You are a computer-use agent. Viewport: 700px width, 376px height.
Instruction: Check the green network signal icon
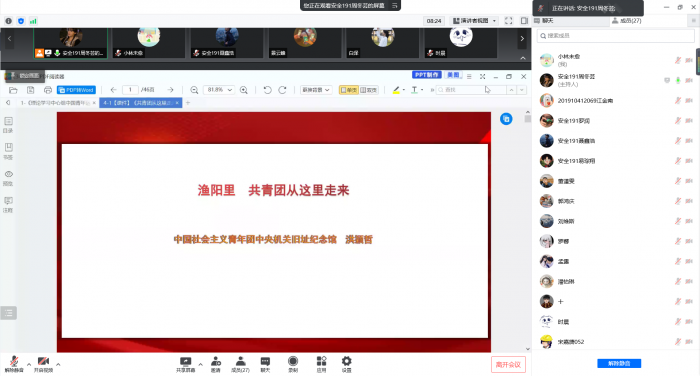(x=33, y=21)
